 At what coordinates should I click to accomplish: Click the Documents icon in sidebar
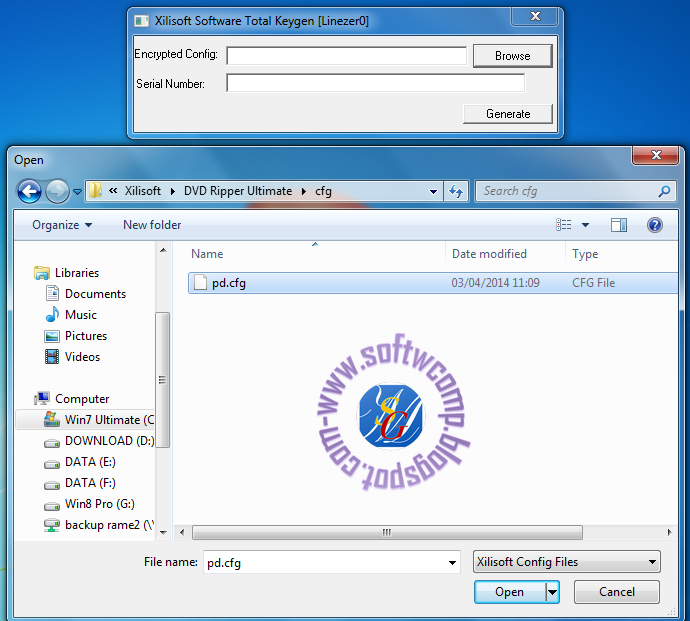coord(52,294)
